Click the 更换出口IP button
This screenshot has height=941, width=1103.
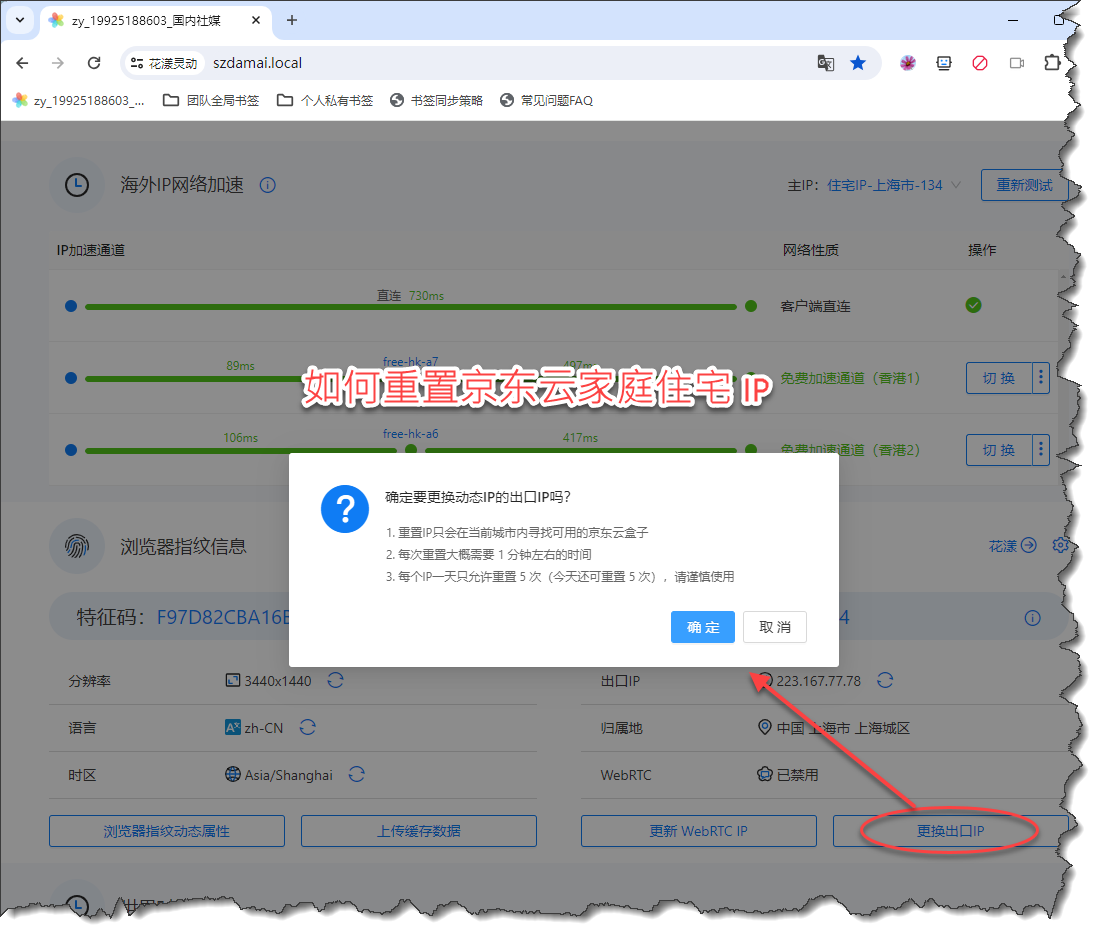(950, 831)
